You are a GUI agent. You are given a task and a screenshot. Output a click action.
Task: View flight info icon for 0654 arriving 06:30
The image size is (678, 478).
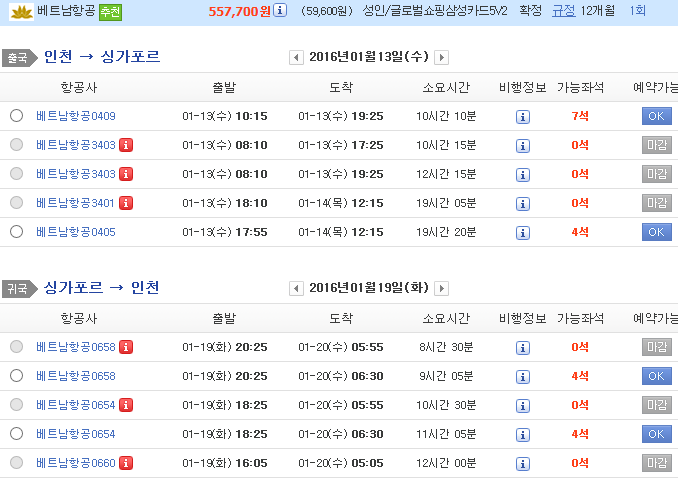[523, 435]
